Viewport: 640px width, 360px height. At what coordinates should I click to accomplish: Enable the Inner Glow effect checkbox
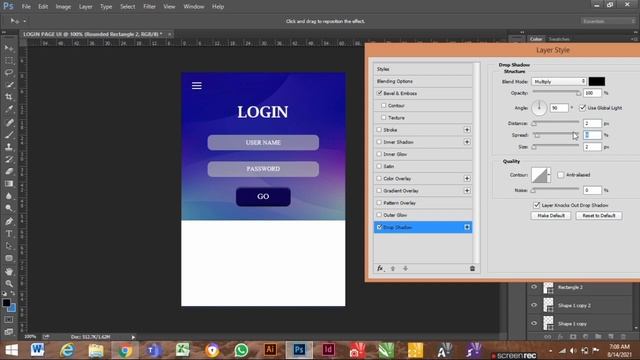point(379,154)
